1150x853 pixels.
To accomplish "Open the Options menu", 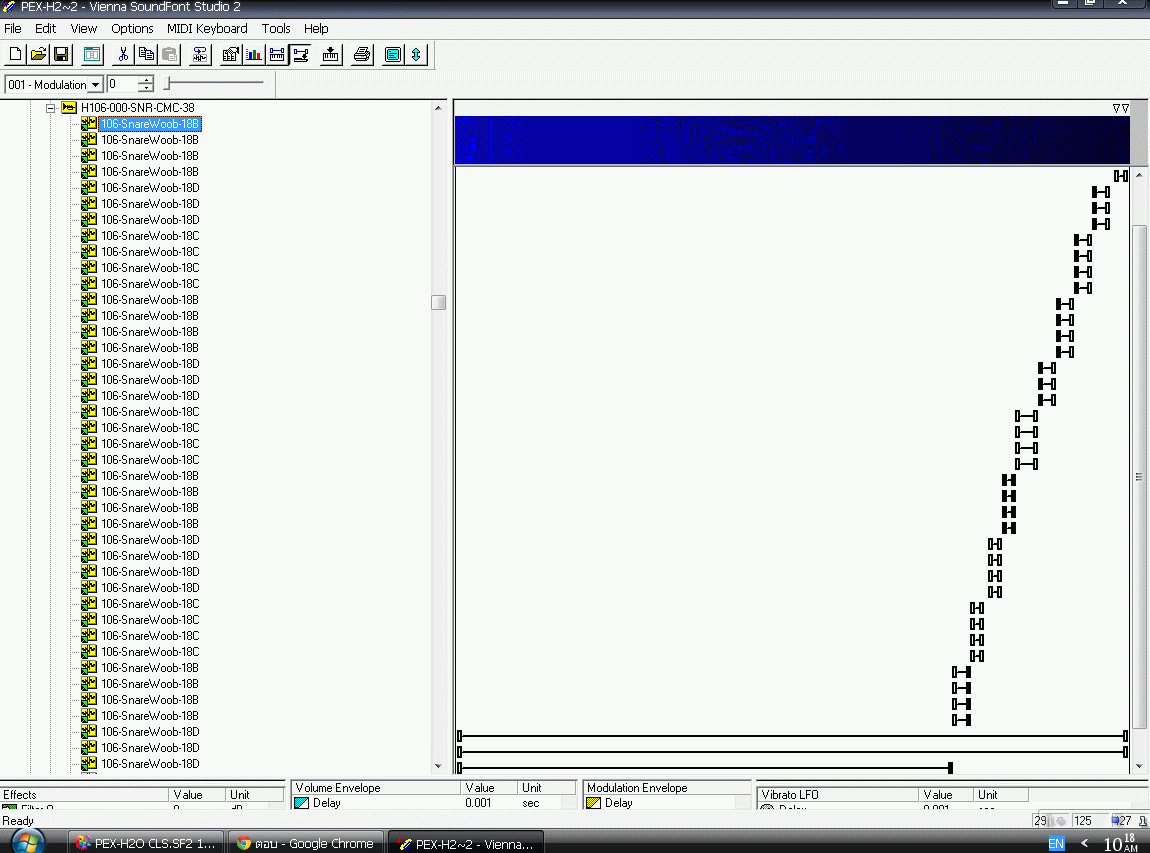I will [x=132, y=29].
